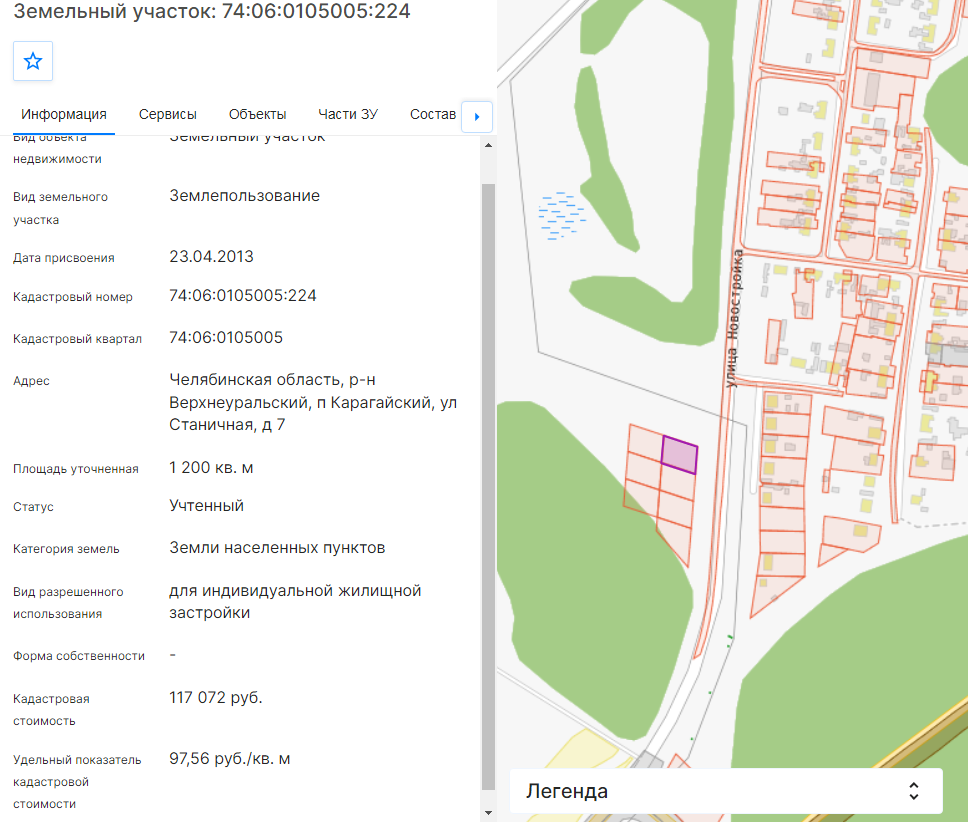The image size is (968, 822).
Task: Click the scrollbar down arrow
Action: tap(488, 813)
